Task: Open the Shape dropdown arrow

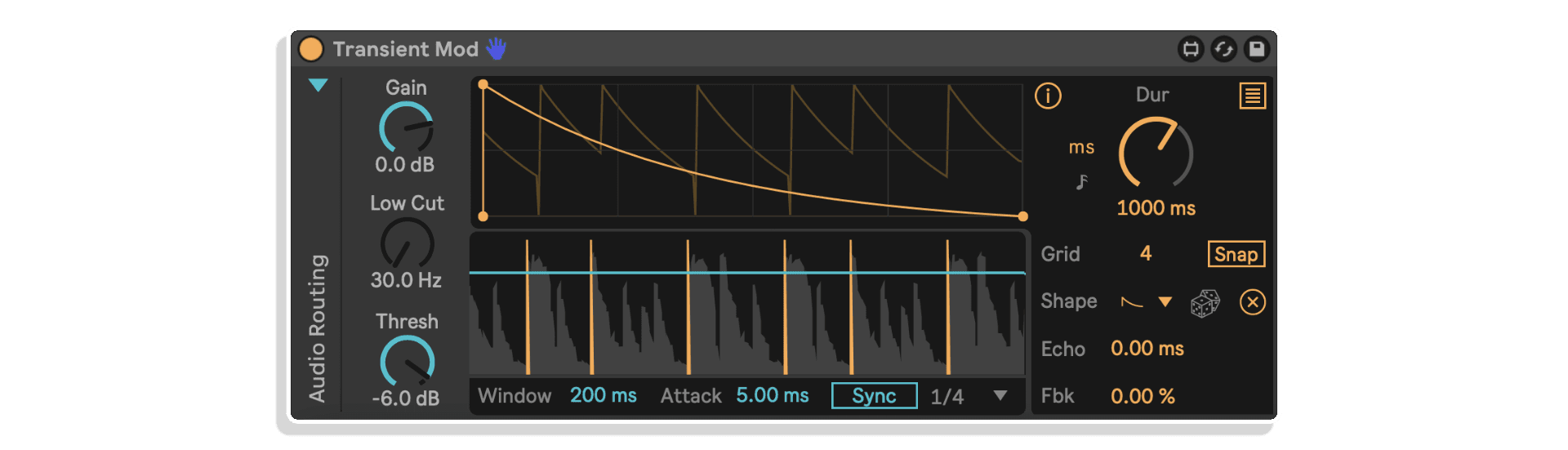Action: tap(1165, 302)
